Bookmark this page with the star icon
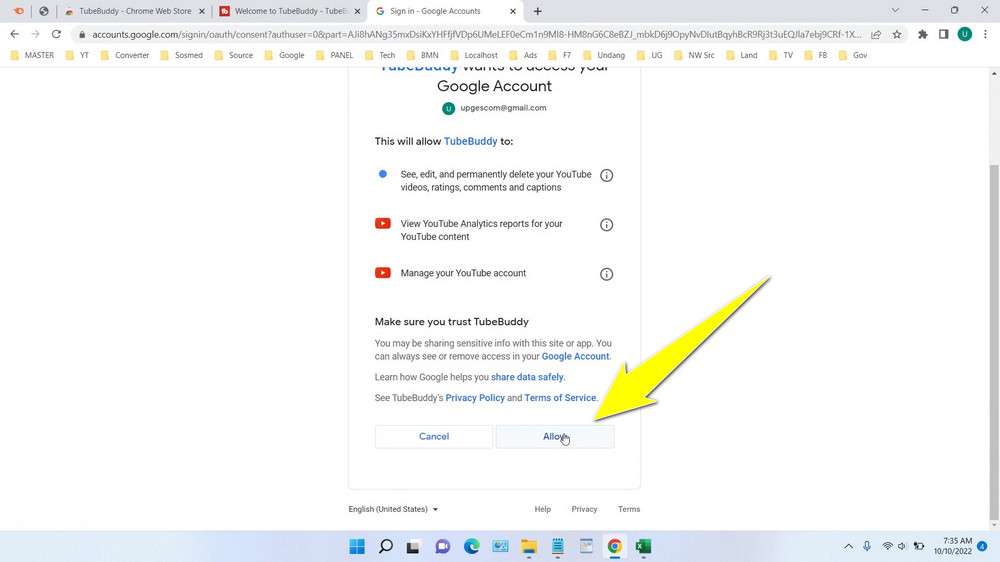The image size is (1000, 562). 897,34
